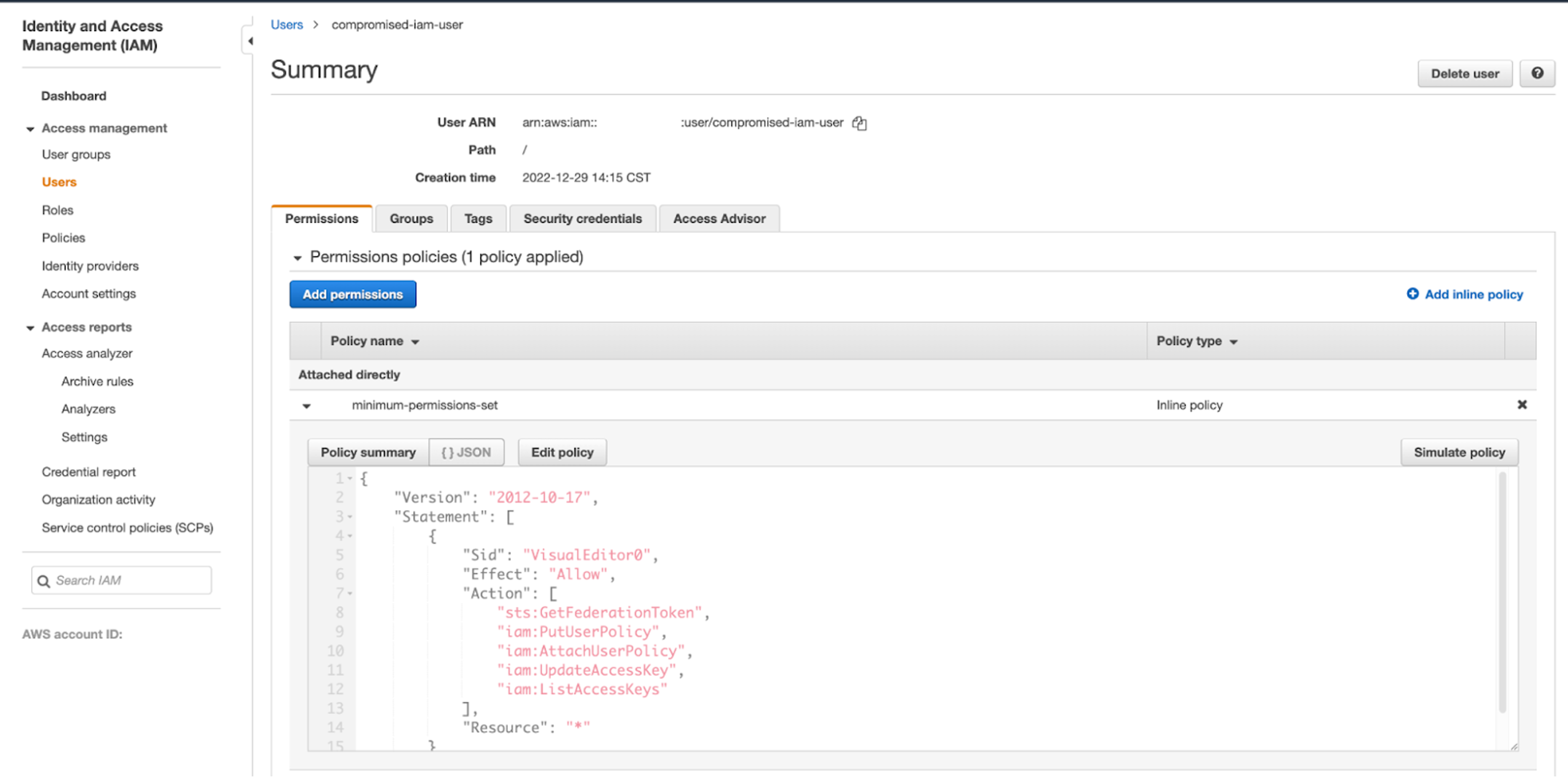Copy the User ARN with the copy icon
This screenshot has width=1568, height=777.
[859, 123]
